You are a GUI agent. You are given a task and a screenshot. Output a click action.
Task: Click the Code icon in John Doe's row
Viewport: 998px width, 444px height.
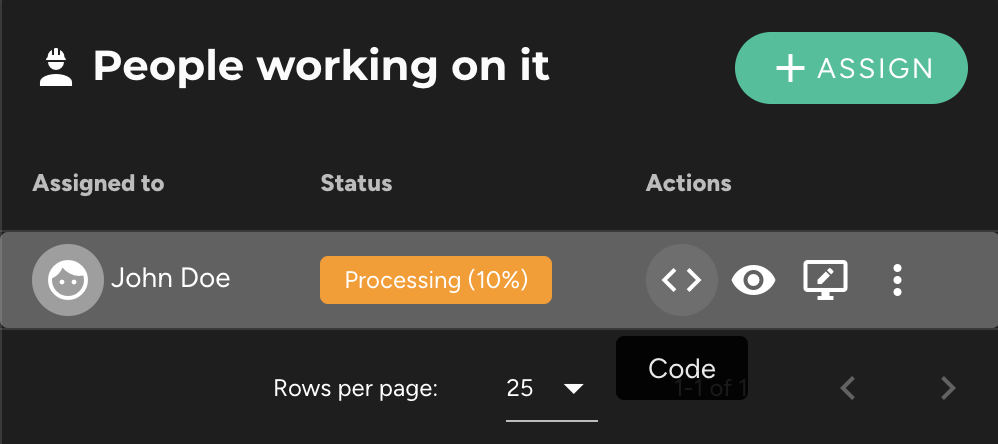pyautogui.click(x=681, y=281)
